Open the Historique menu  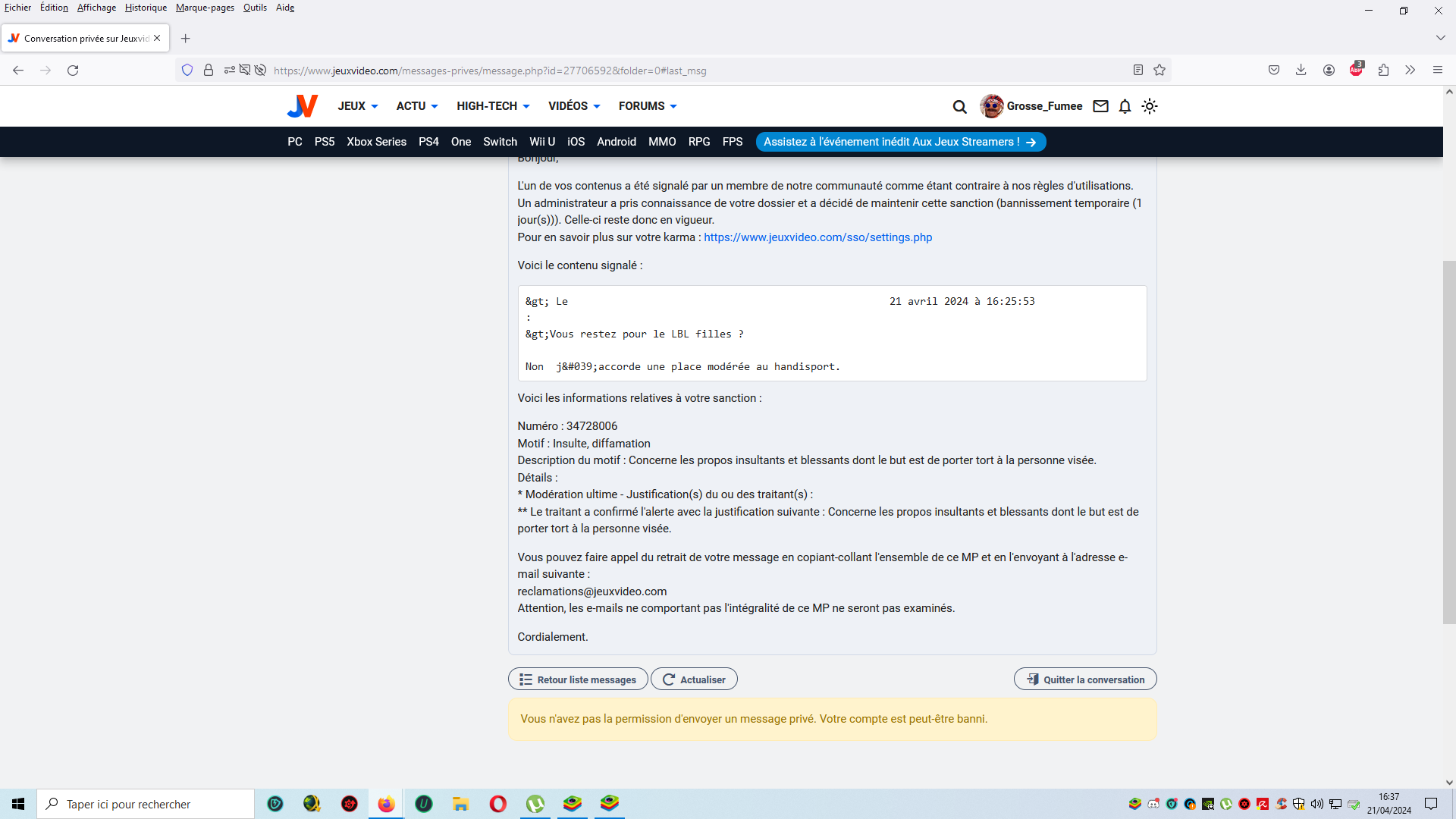click(x=146, y=8)
